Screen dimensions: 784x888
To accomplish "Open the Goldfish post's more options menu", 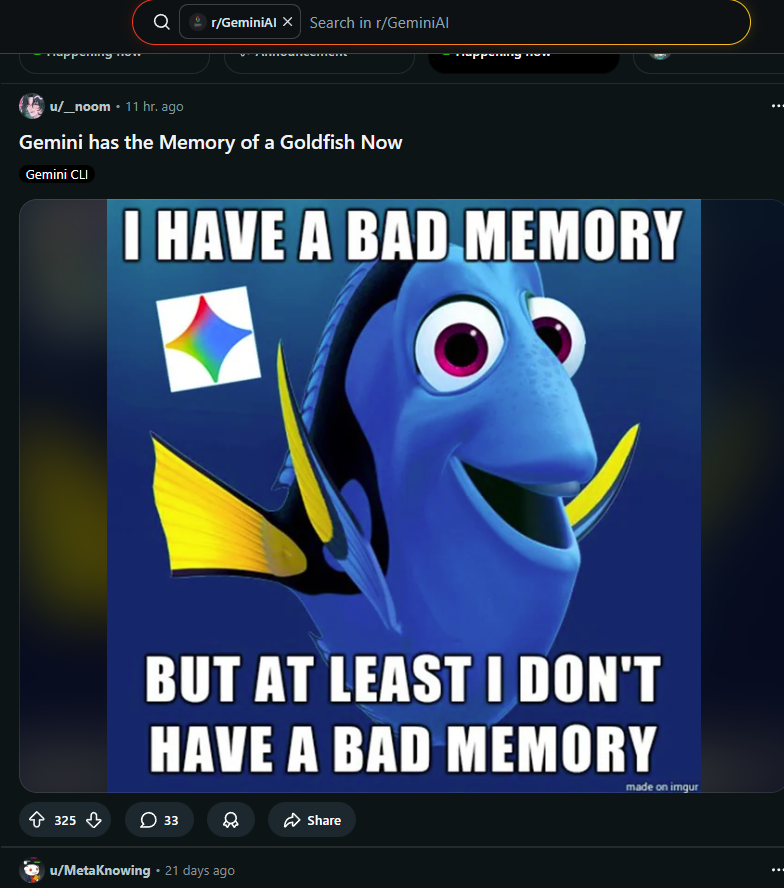I will coord(777,106).
